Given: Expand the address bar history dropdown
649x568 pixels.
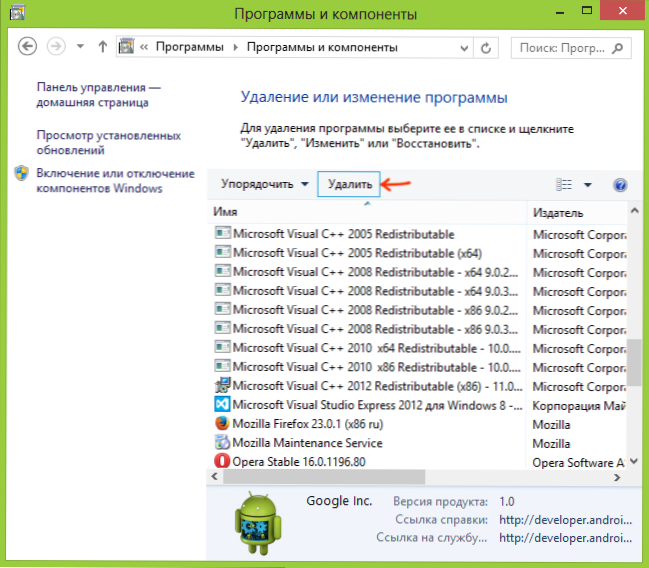Looking at the screenshot, I should click(x=464, y=48).
